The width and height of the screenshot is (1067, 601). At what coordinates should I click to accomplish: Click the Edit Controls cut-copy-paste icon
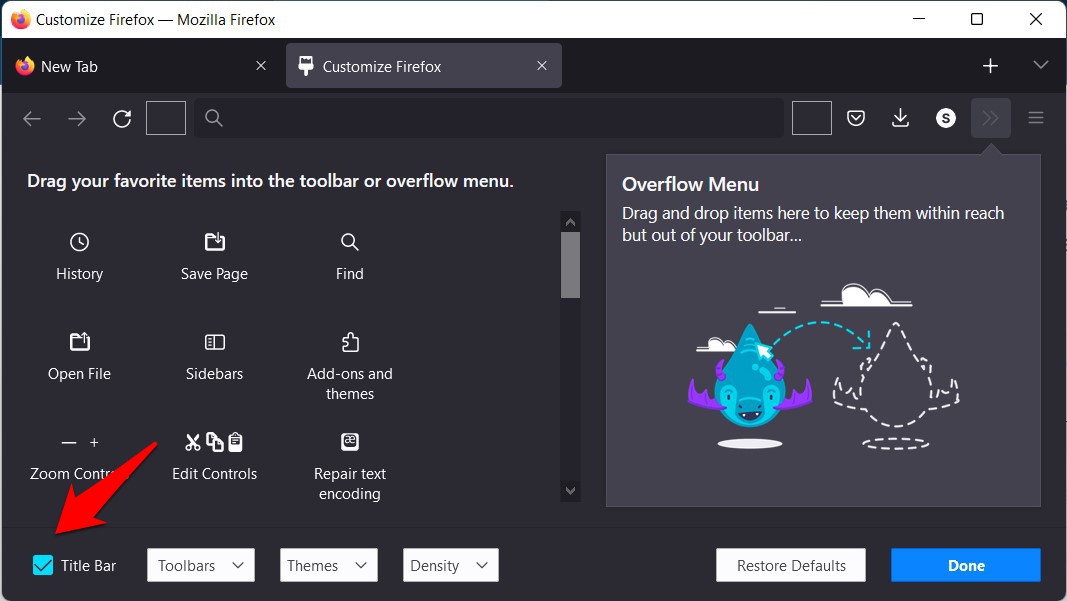214,442
